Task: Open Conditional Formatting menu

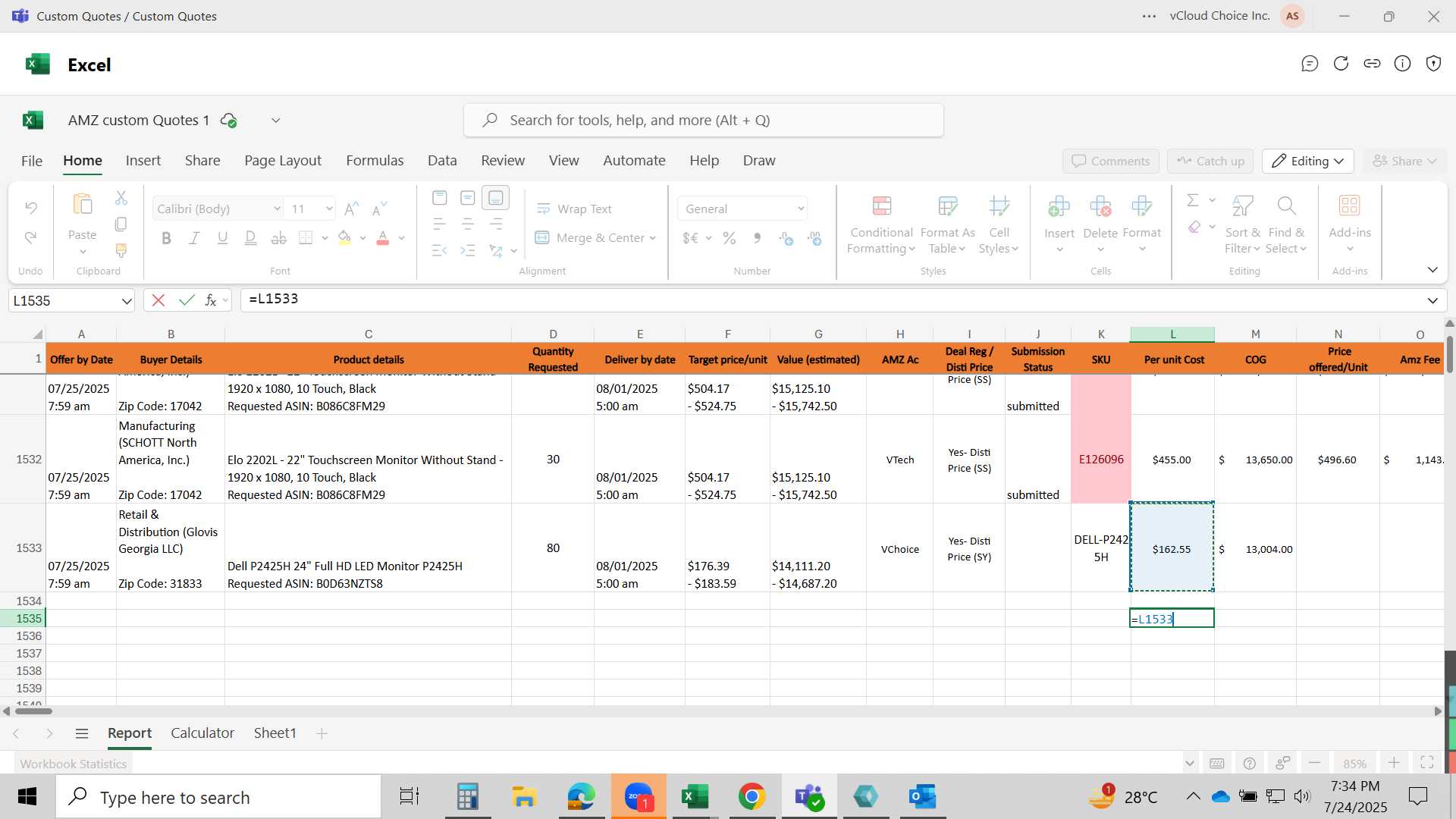Action: [x=881, y=225]
